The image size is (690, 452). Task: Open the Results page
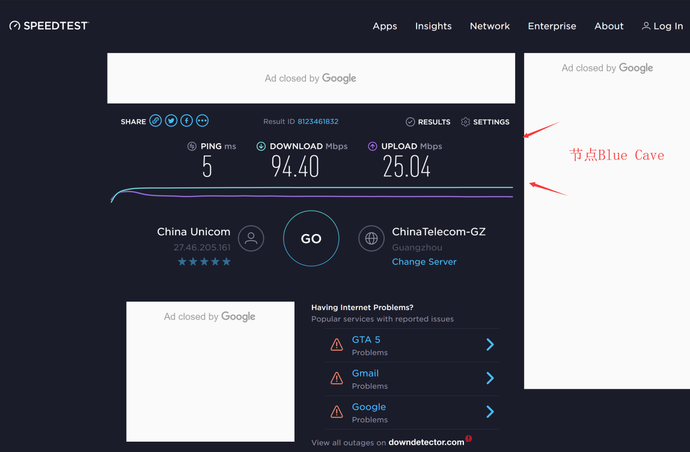pos(428,122)
